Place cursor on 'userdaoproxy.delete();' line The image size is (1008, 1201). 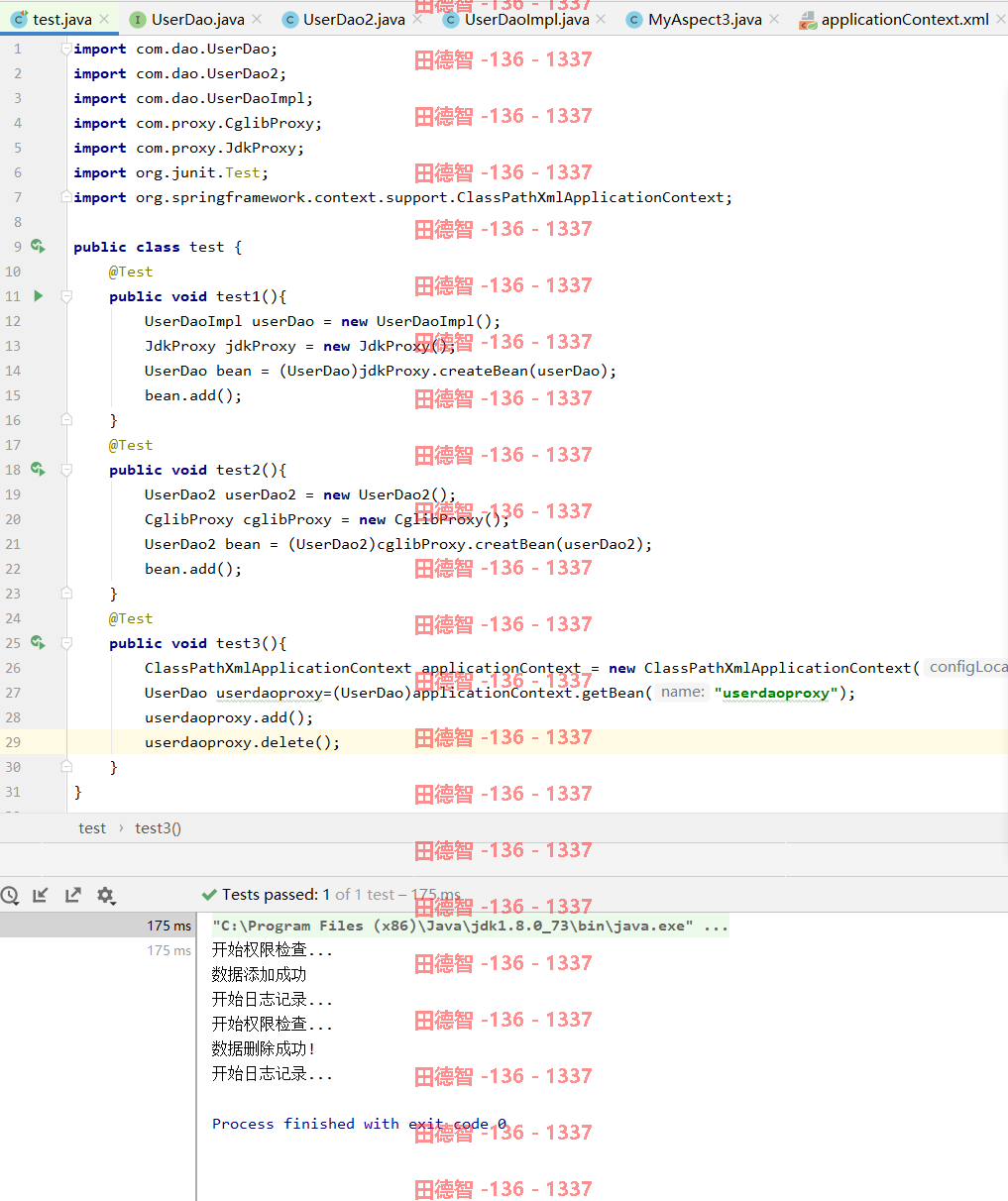[x=242, y=742]
